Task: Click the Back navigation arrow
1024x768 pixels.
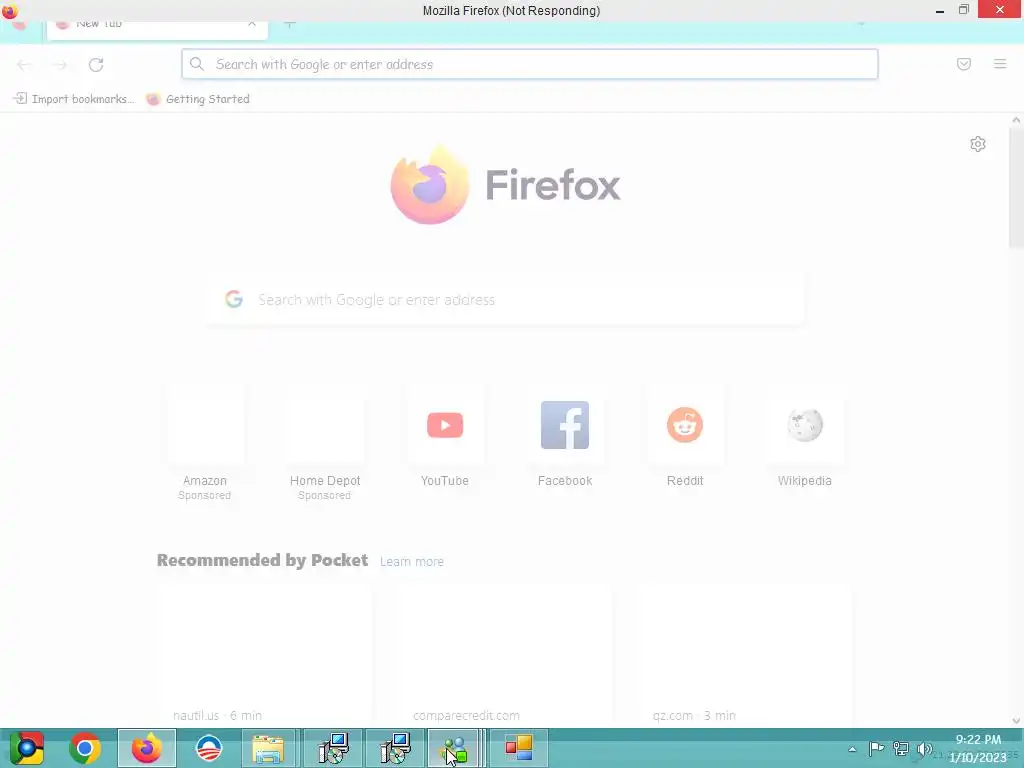Action: pos(24,65)
